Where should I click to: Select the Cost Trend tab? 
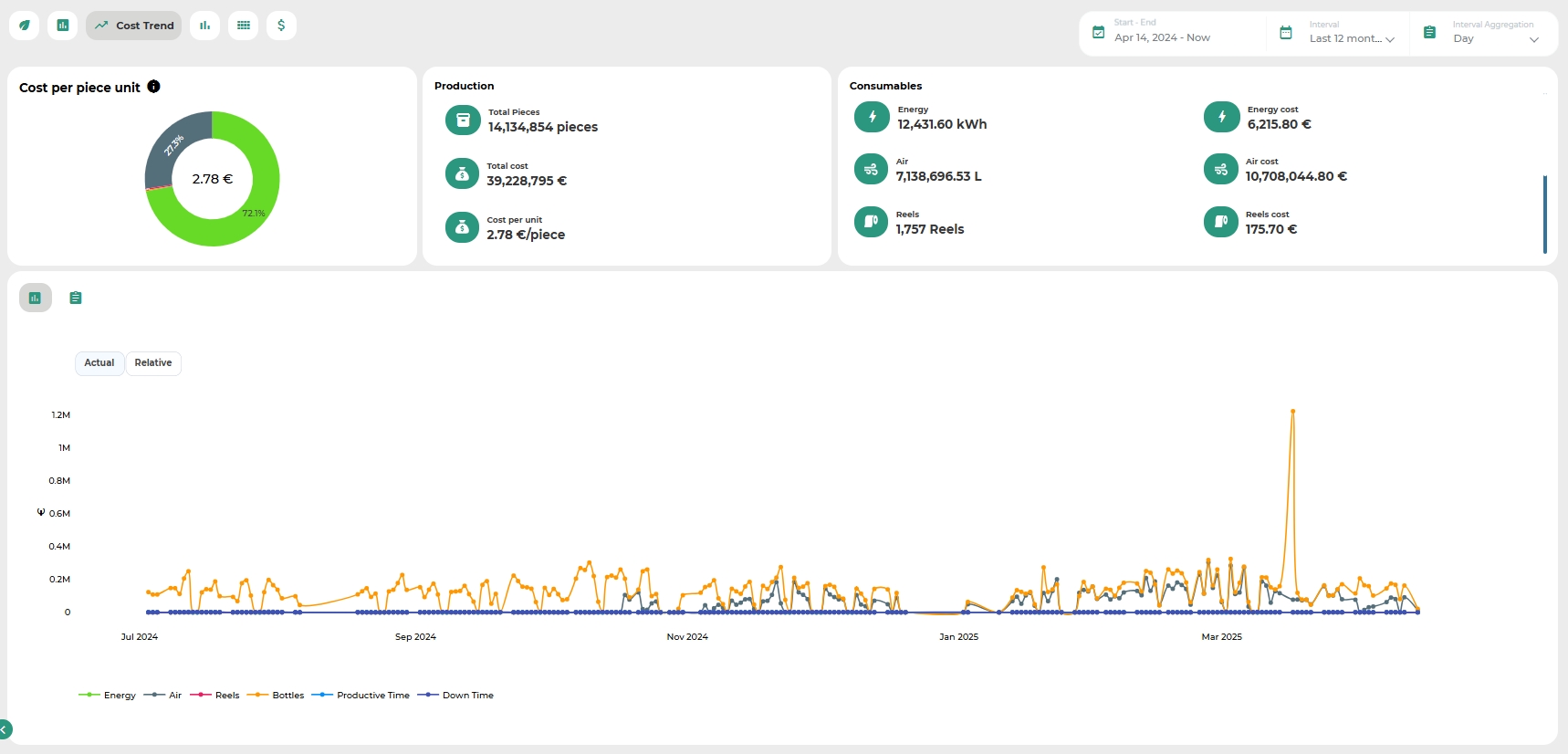click(x=134, y=26)
